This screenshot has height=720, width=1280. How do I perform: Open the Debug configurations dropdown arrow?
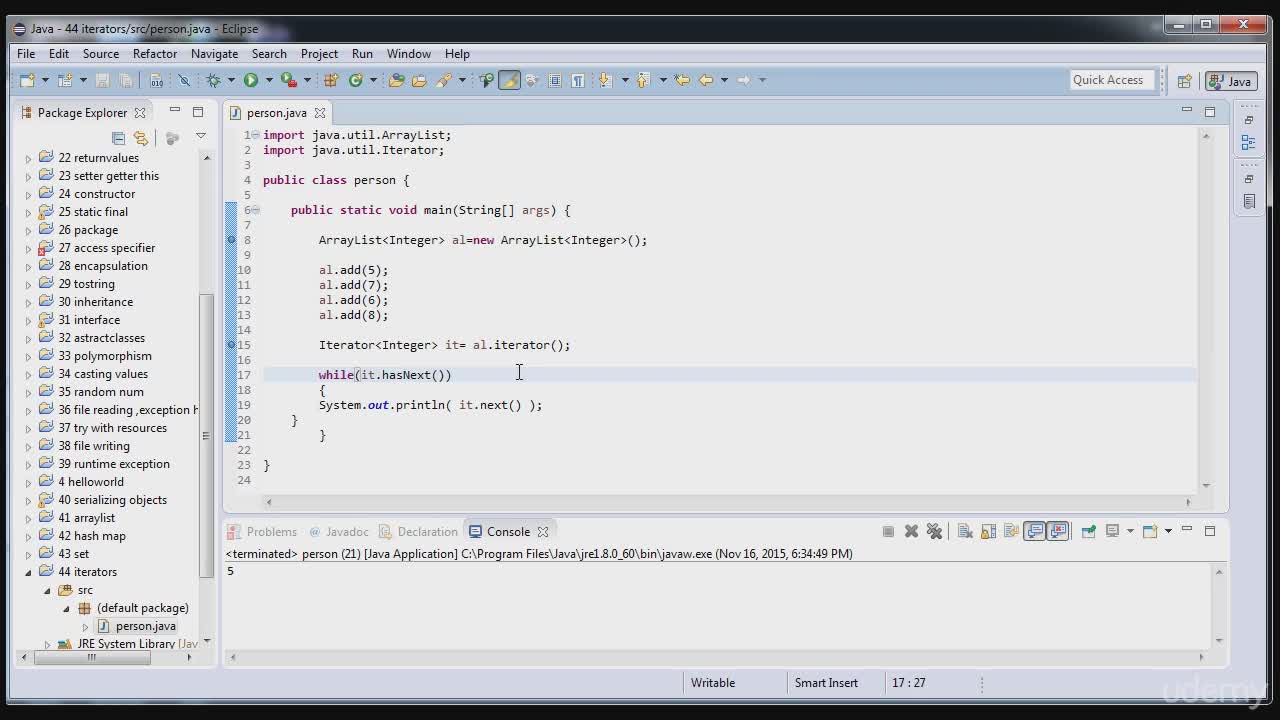point(231,80)
